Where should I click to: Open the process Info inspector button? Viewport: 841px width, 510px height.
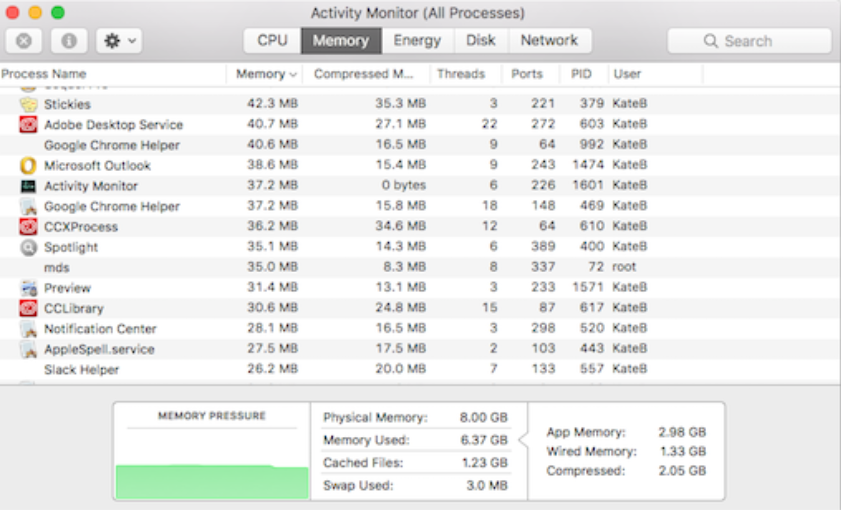[x=69, y=41]
